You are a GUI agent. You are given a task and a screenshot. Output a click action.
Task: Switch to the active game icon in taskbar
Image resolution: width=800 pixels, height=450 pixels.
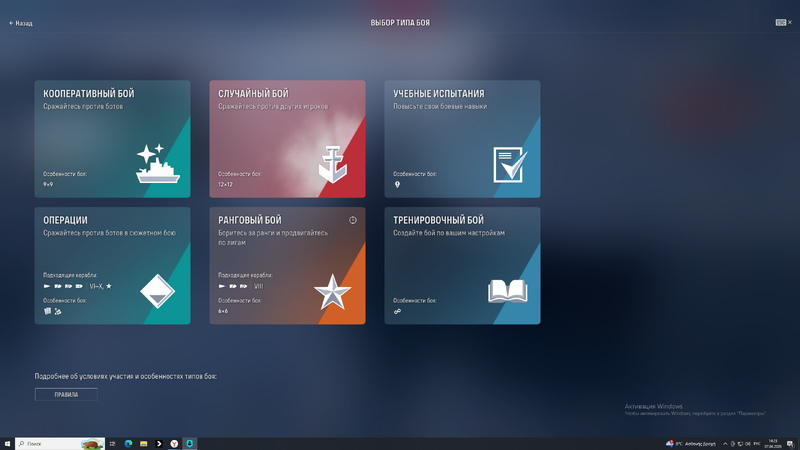coord(189,444)
